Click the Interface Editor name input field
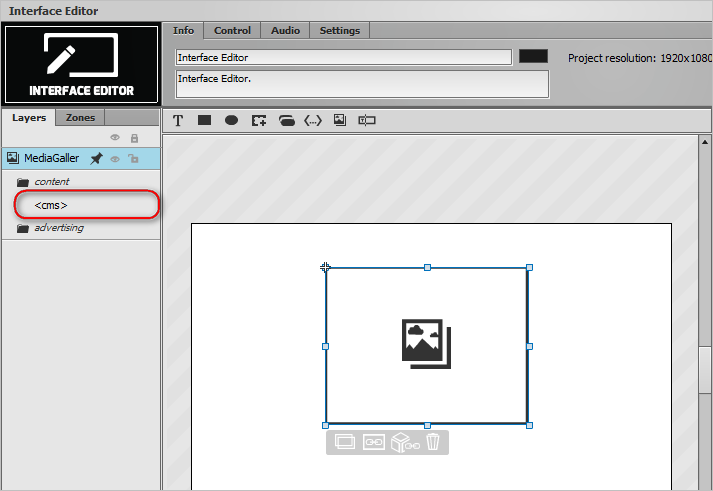The height and width of the screenshot is (491, 713). click(344, 57)
